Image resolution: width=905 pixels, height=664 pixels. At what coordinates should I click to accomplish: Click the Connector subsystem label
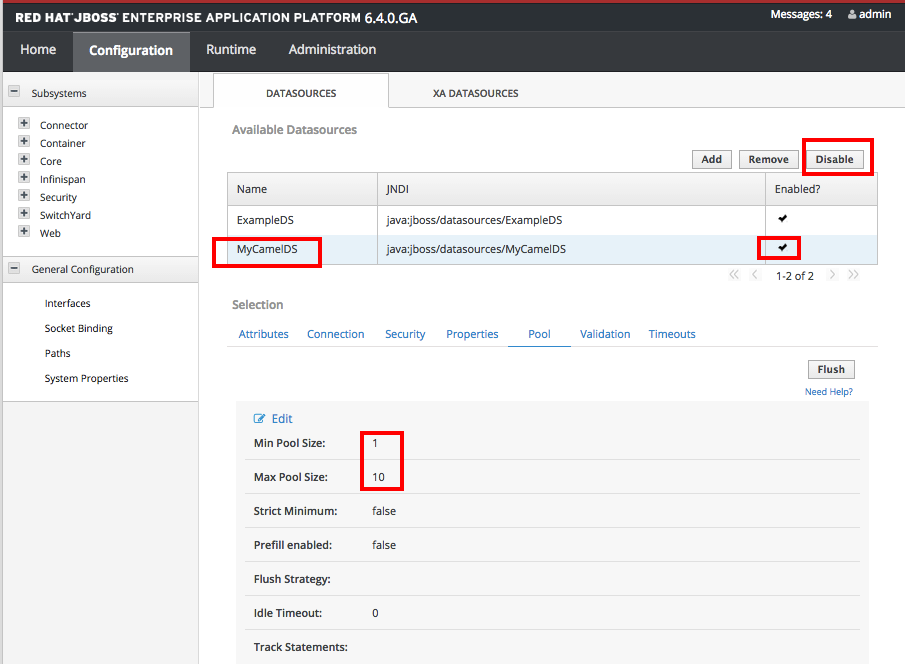[x=63, y=125]
